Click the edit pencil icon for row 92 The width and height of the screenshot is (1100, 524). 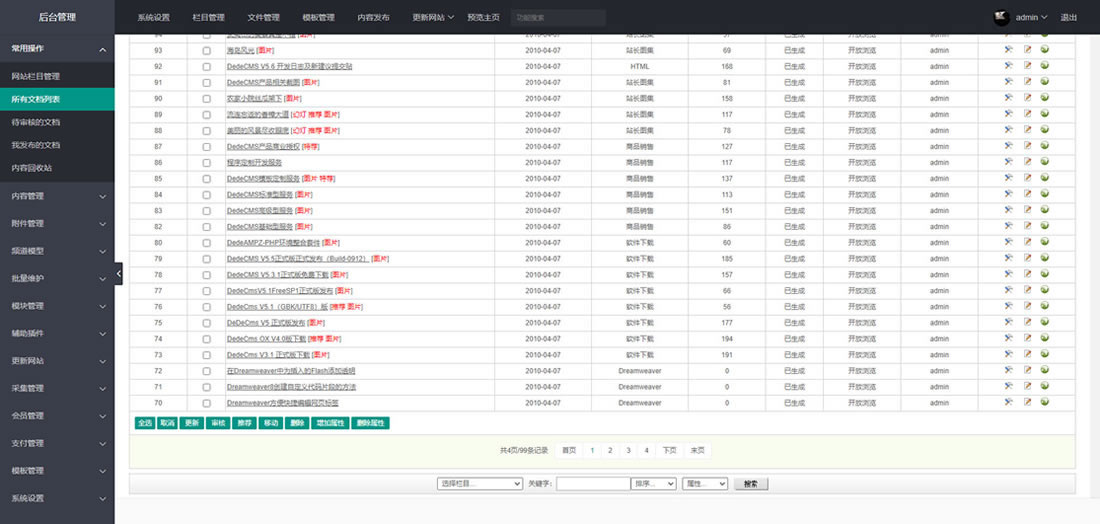coord(1027,66)
